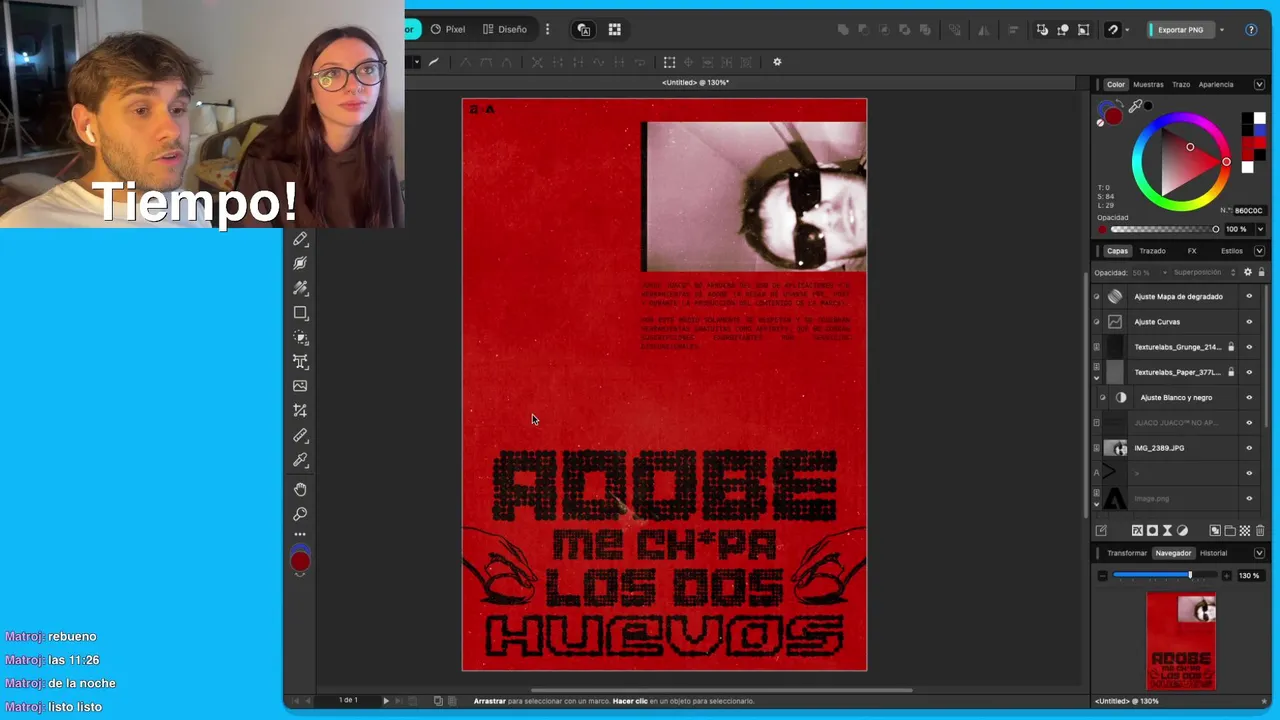Set color to none with the slashed circle

(x=1101, y=122)
